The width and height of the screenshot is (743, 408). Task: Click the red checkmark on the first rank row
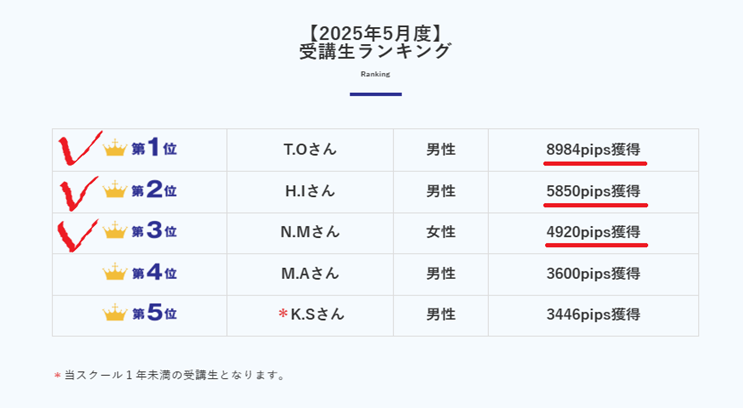click(x=79, y=148)
